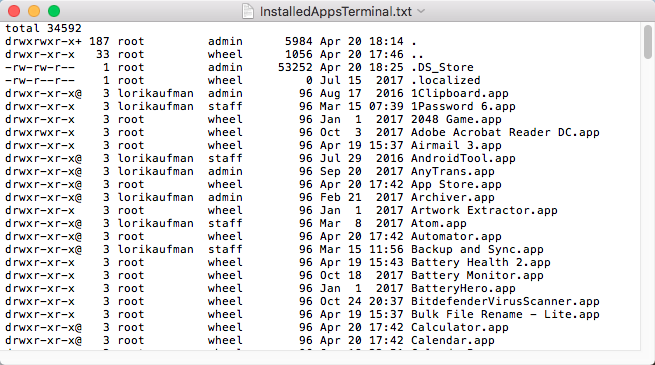Click 'lorikaufman' owner on Atom.app row
The image size is (655, 365).
point(155,223)
